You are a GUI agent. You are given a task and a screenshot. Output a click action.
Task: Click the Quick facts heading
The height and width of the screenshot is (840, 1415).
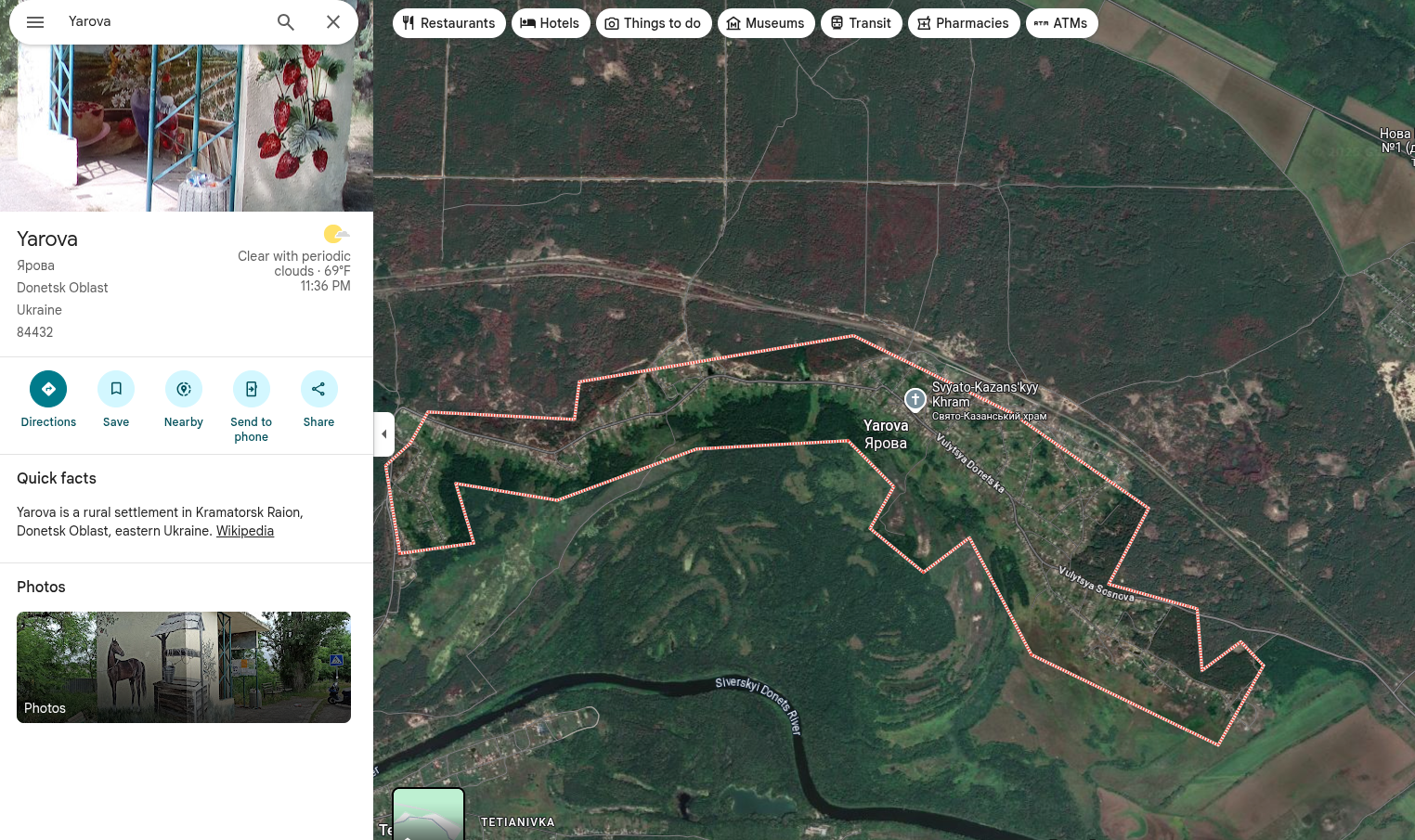[57, 478]
